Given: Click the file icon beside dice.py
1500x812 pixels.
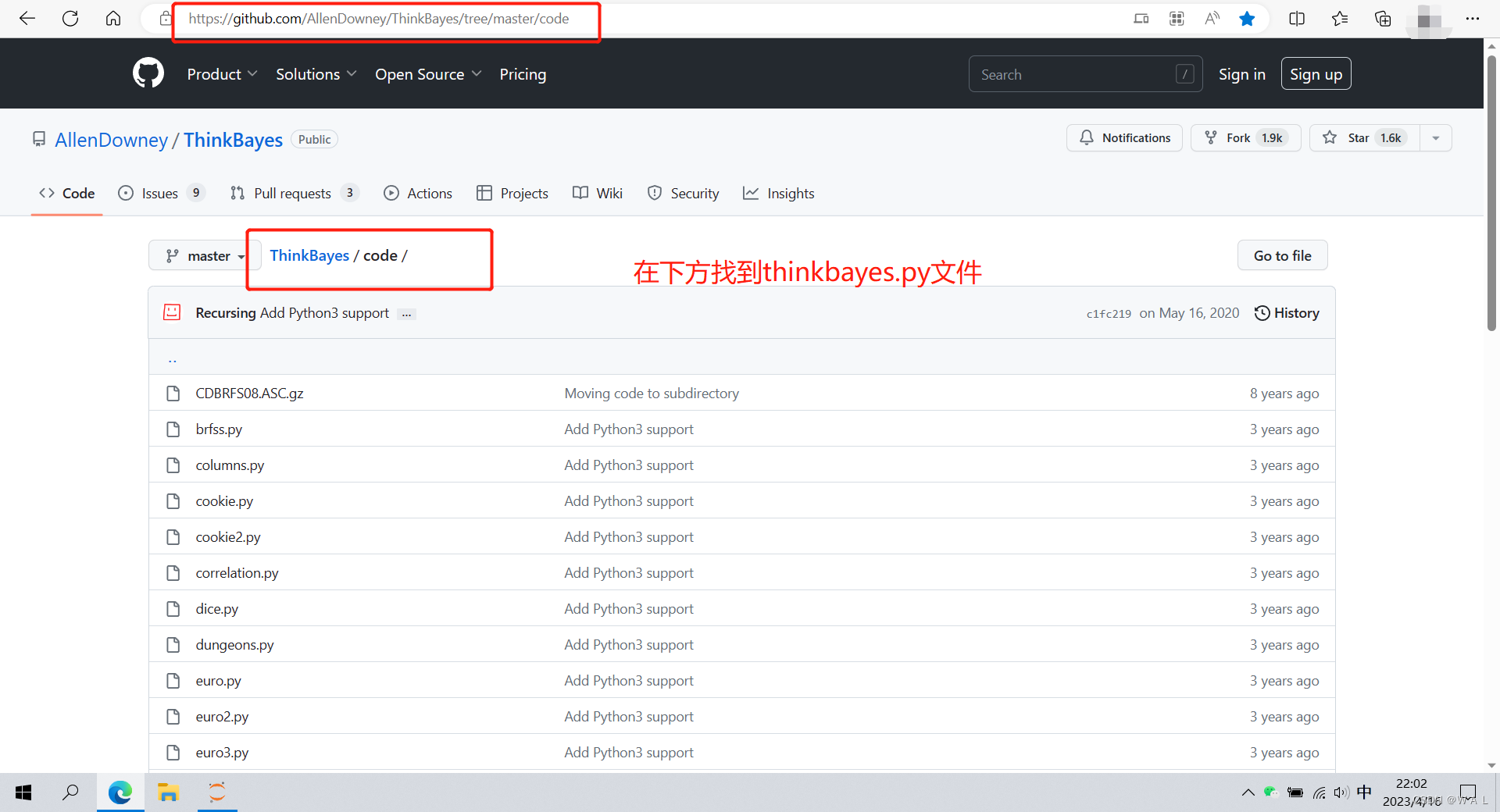Looking at the screenshot, I should click(x=173, y=609).
